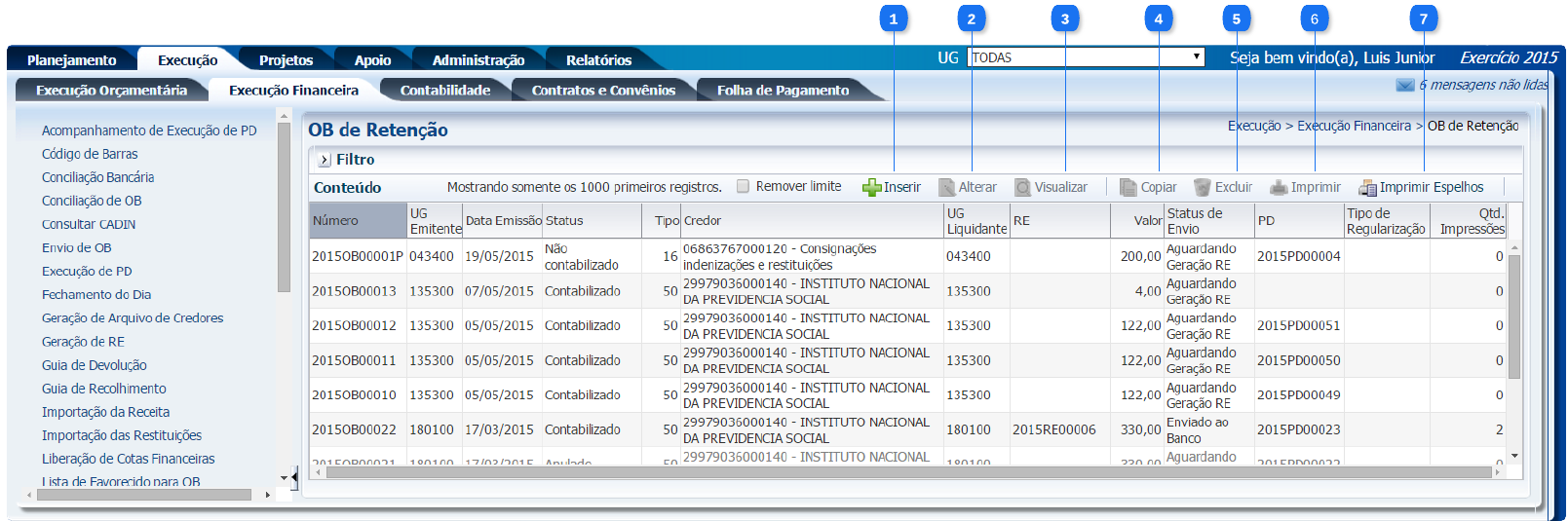Switch to the Contabilidade tab
Viewport: 1568px width, 521px height.
tap(444, 91)
